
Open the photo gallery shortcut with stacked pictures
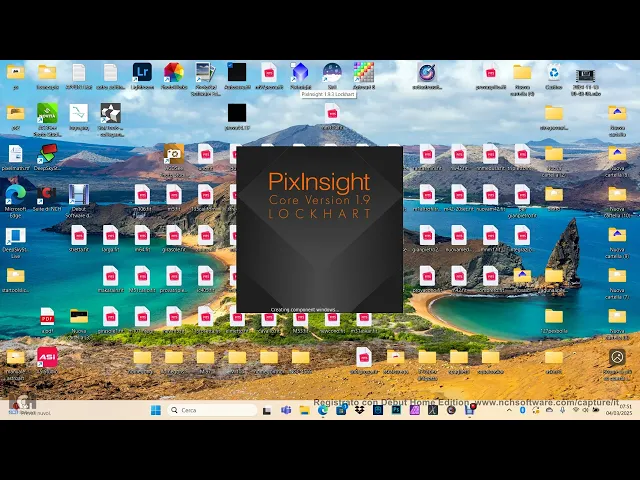(206, 73)
